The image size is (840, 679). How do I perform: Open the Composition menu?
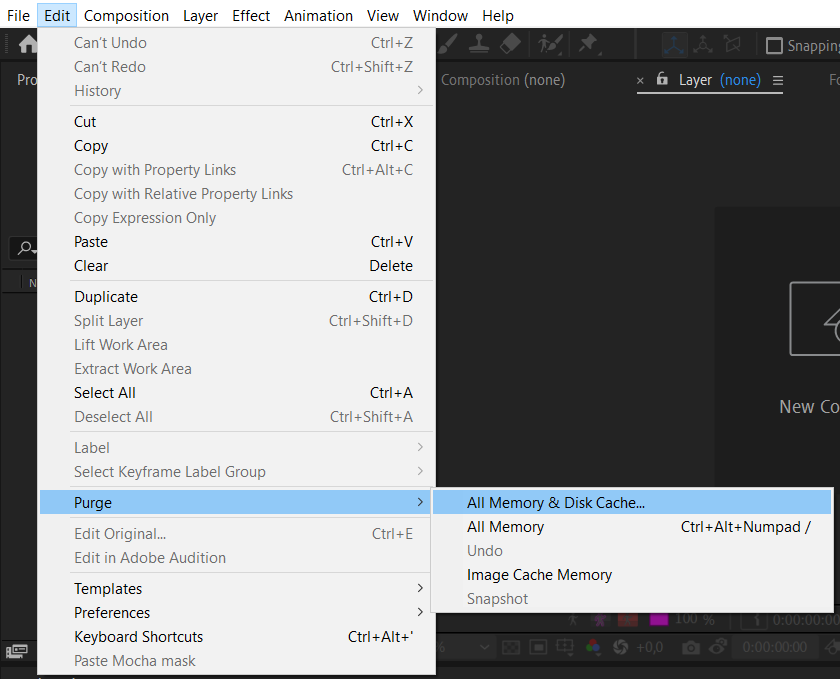point(126,16)
